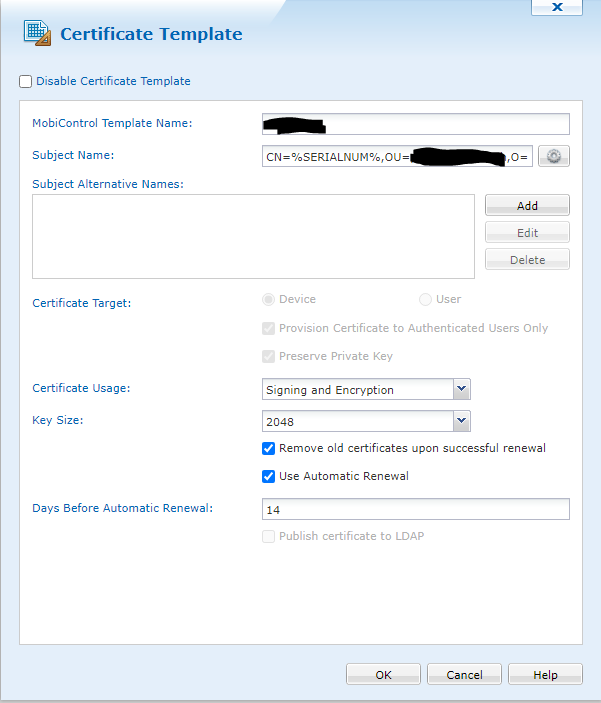Confirm the template with OK
The width and height of the screenshot is (601, 703).
pos(383,675)
